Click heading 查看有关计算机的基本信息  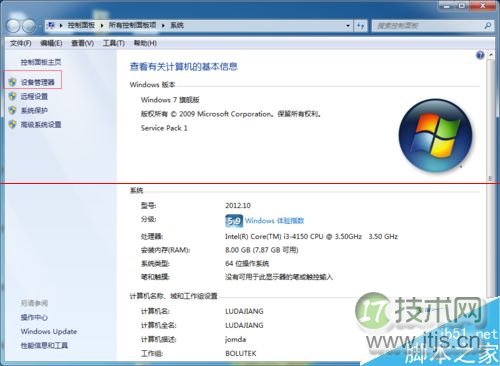click(x=183, y=67)
